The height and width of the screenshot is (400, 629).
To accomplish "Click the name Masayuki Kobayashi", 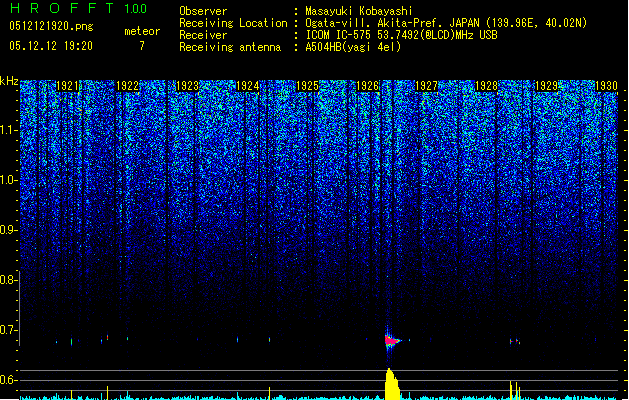I will pos(359,11).
